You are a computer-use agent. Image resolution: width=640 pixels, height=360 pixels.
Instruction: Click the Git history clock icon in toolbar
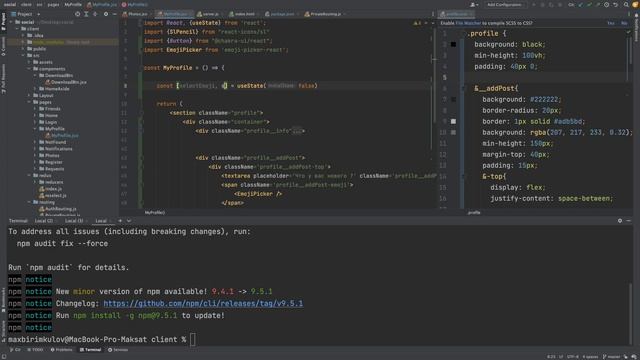coord(607,4)
